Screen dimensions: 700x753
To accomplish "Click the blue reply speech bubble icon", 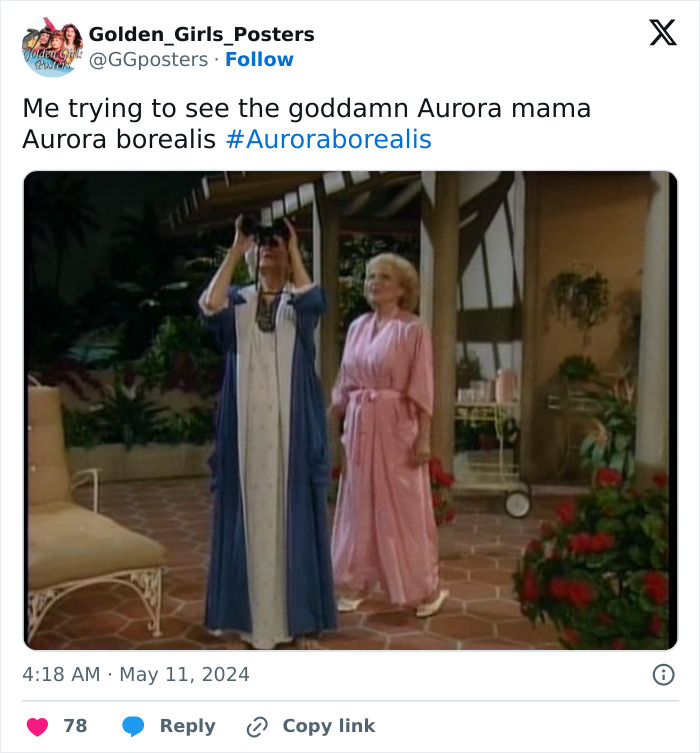I will tap(133, 726).
